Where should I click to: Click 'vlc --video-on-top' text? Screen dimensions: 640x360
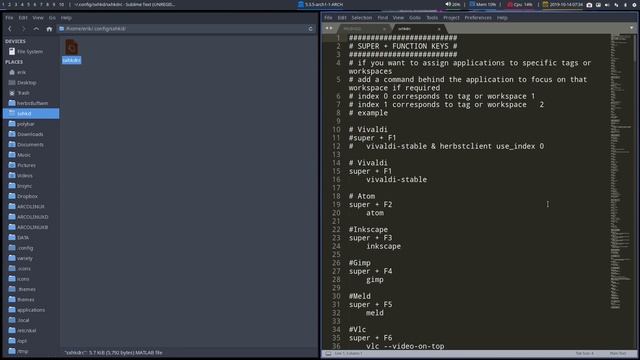[x=405, y=346]
